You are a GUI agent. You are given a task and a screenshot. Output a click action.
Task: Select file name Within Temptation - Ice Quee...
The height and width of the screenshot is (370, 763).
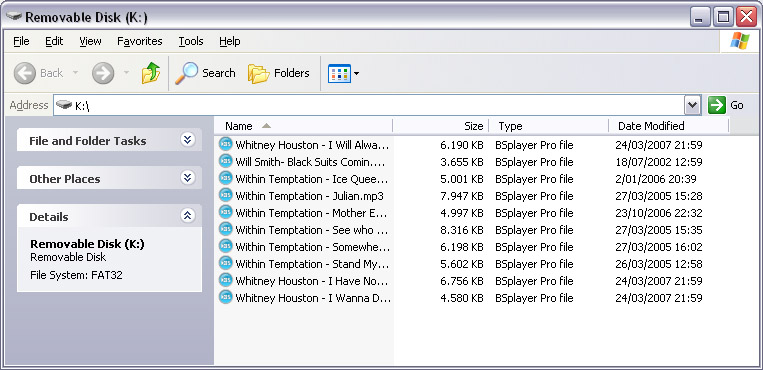312,179
